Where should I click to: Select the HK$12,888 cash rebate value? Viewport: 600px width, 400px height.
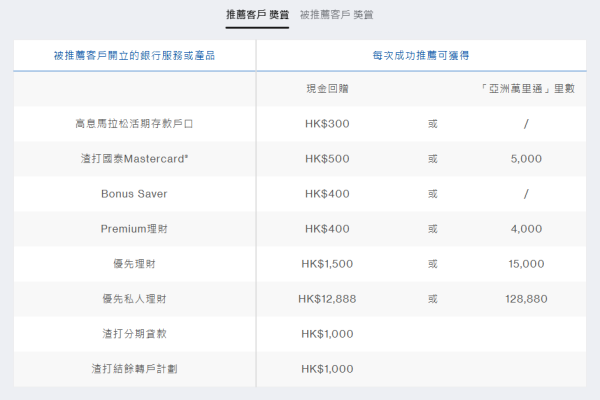tap(327, 299)
